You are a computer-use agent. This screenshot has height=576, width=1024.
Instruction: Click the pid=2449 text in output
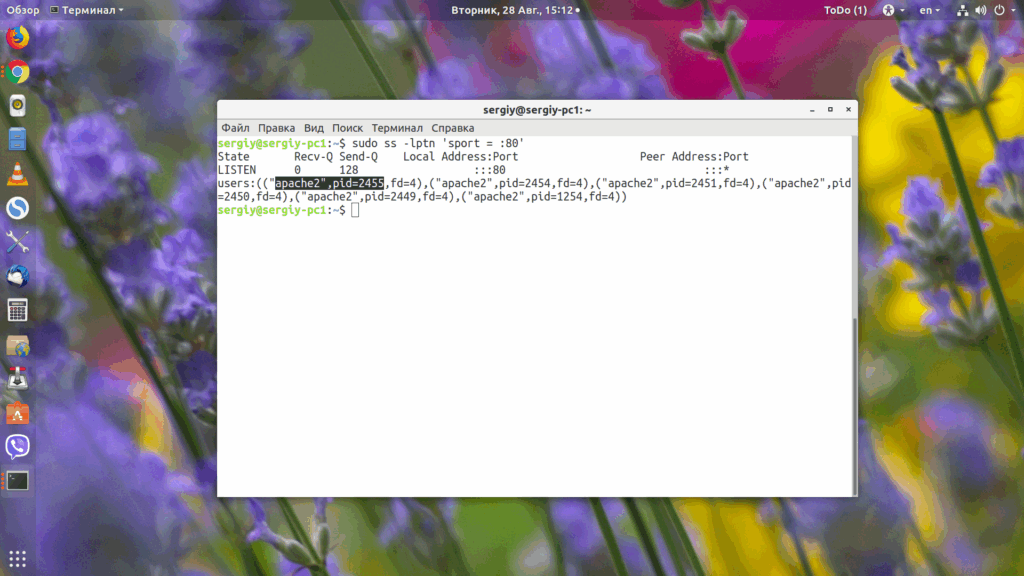[x=391, y=197]
